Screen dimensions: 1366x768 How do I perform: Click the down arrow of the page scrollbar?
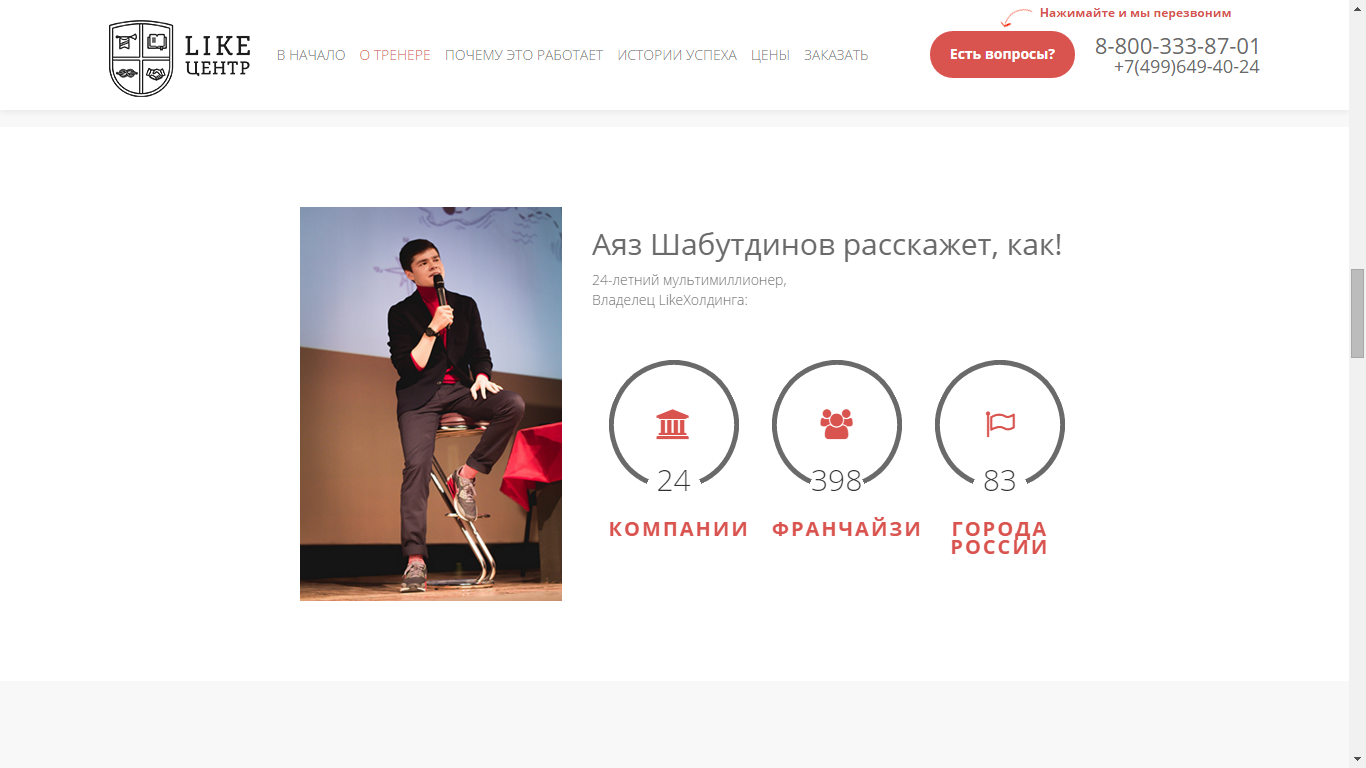1357,759
